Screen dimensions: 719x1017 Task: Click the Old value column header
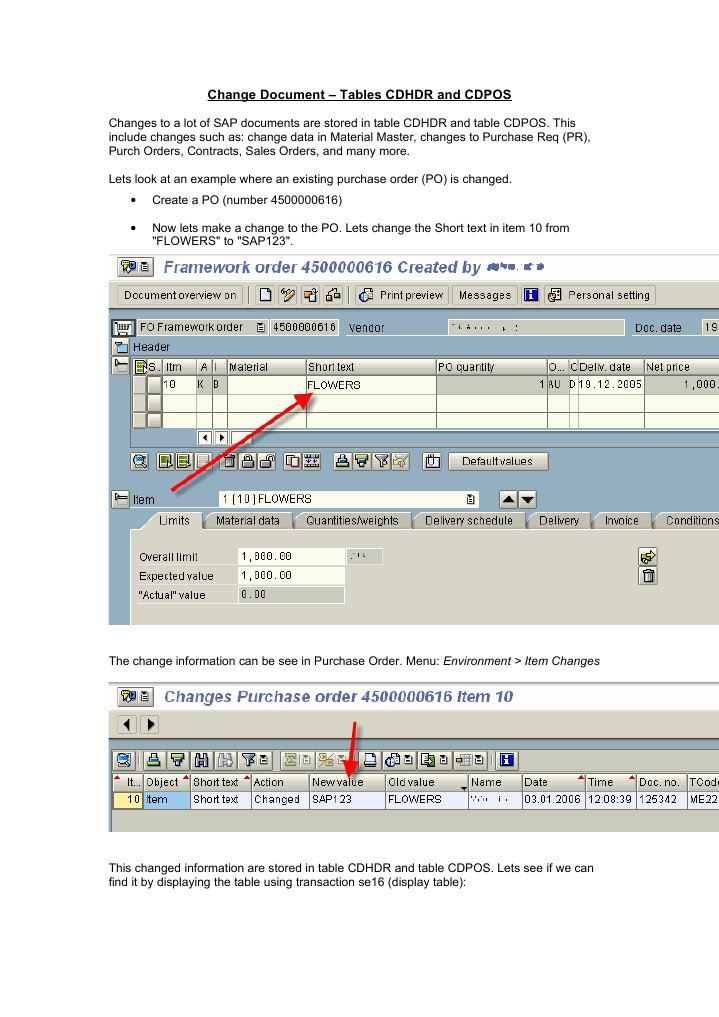[x=427, y=782]
